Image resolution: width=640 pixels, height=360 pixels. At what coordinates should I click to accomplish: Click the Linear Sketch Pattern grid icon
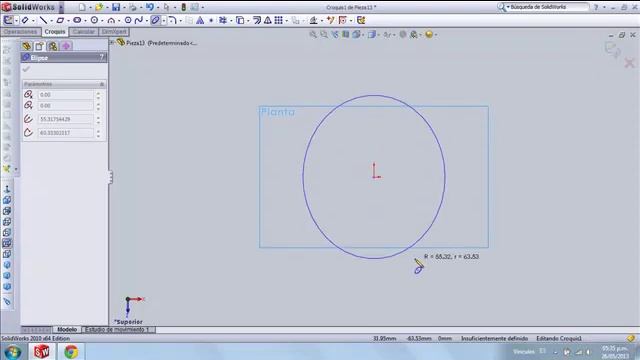point(278,20)
